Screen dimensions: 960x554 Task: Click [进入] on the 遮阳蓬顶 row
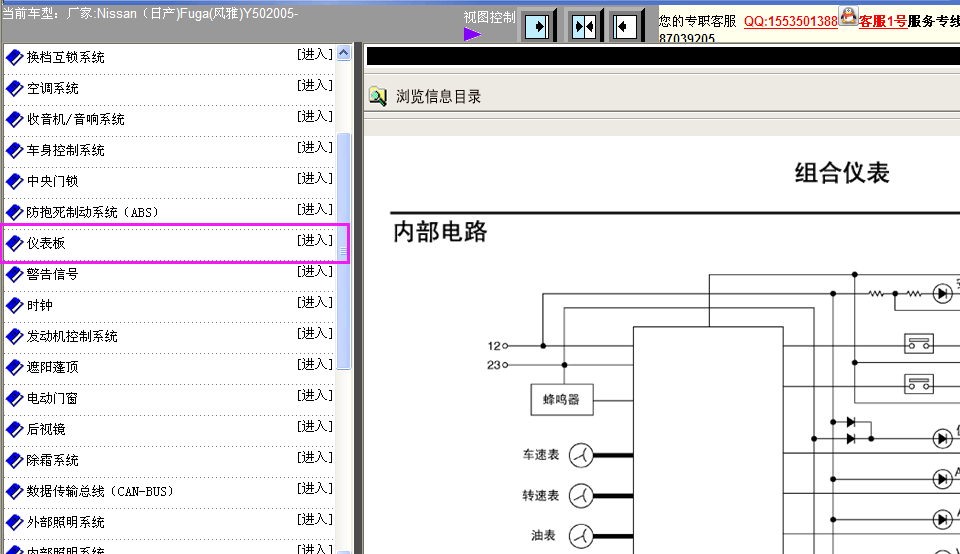tap(315, 364)
